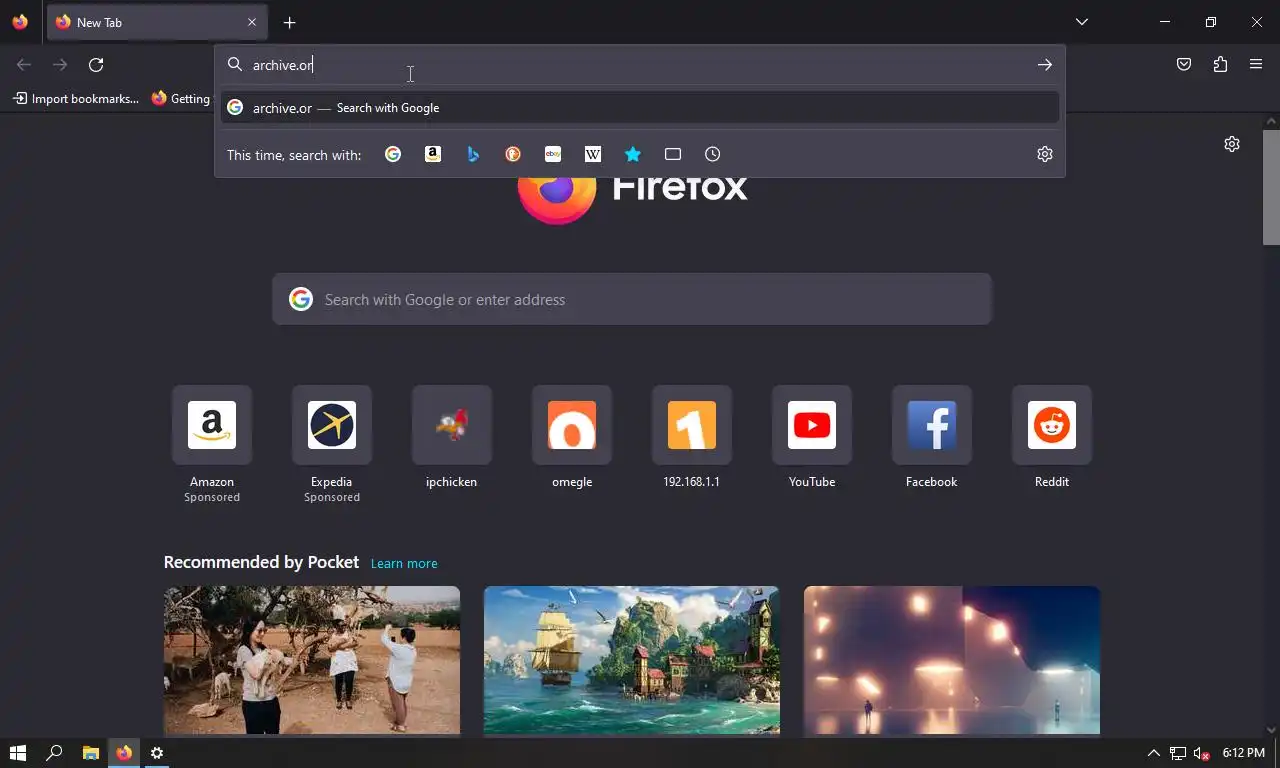Click the Firefox taskbar icon
This screenshot has height=768, width=1280.
(124, 753)
